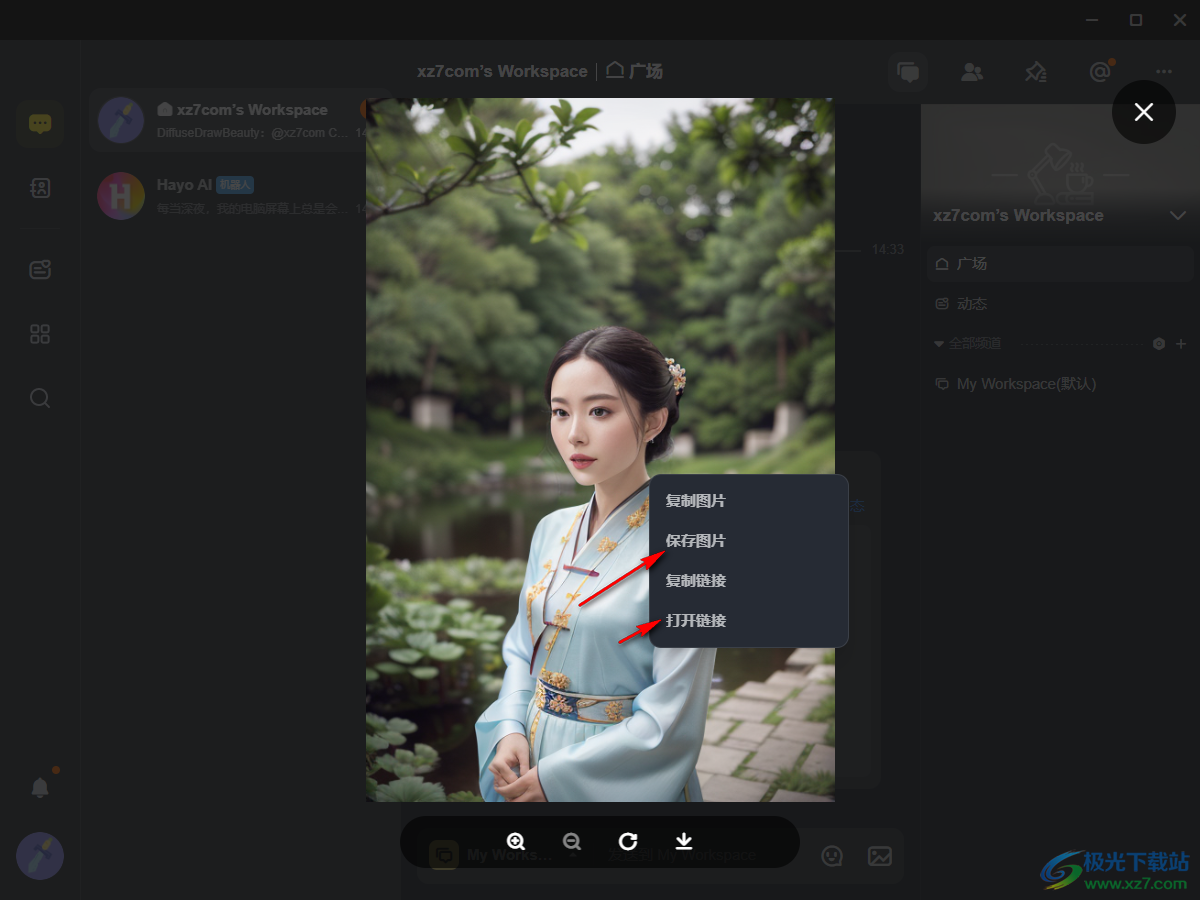Select 广场 in the right panel

coord(1060,264)
